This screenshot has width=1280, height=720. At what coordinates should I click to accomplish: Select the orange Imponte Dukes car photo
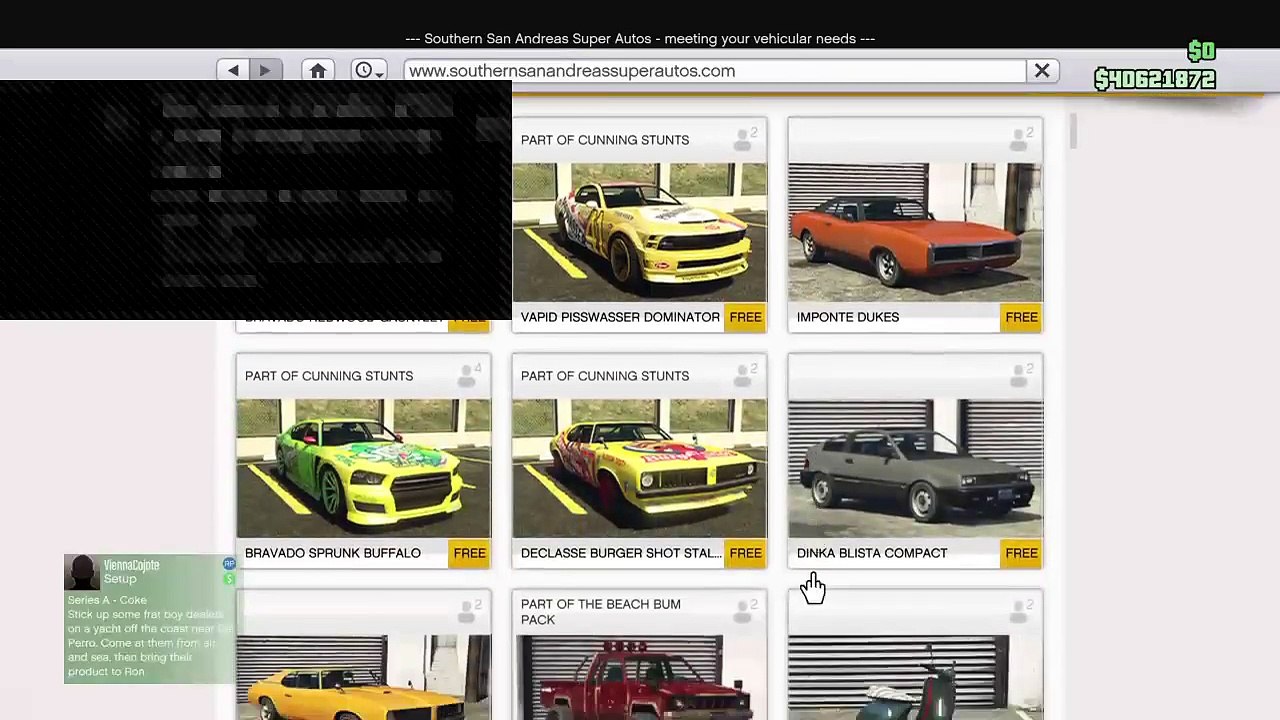tap(915, 232)
